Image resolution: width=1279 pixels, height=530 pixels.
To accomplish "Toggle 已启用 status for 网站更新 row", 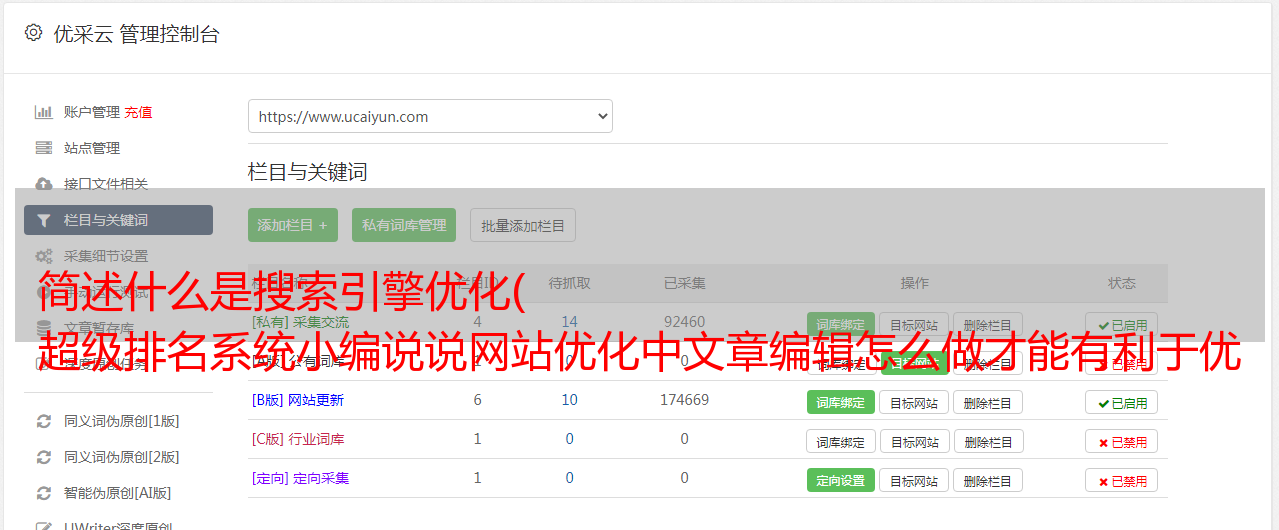I will [x=1122, y=402].
